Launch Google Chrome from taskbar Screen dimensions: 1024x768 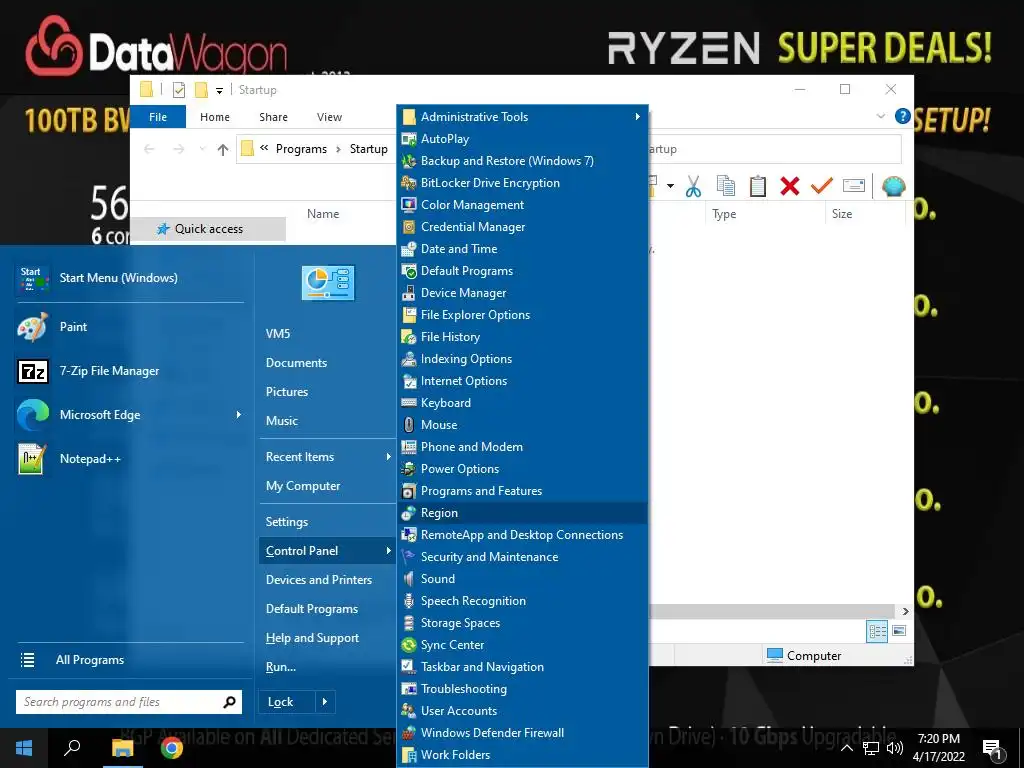point(172,748)
